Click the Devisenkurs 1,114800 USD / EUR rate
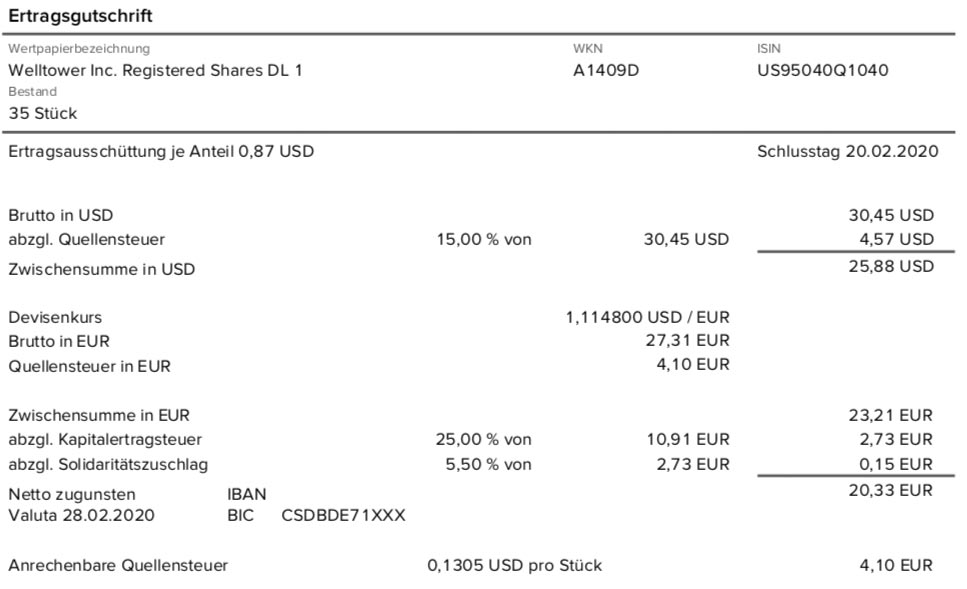This screenshot has width=967, height=589. (648, 317)
